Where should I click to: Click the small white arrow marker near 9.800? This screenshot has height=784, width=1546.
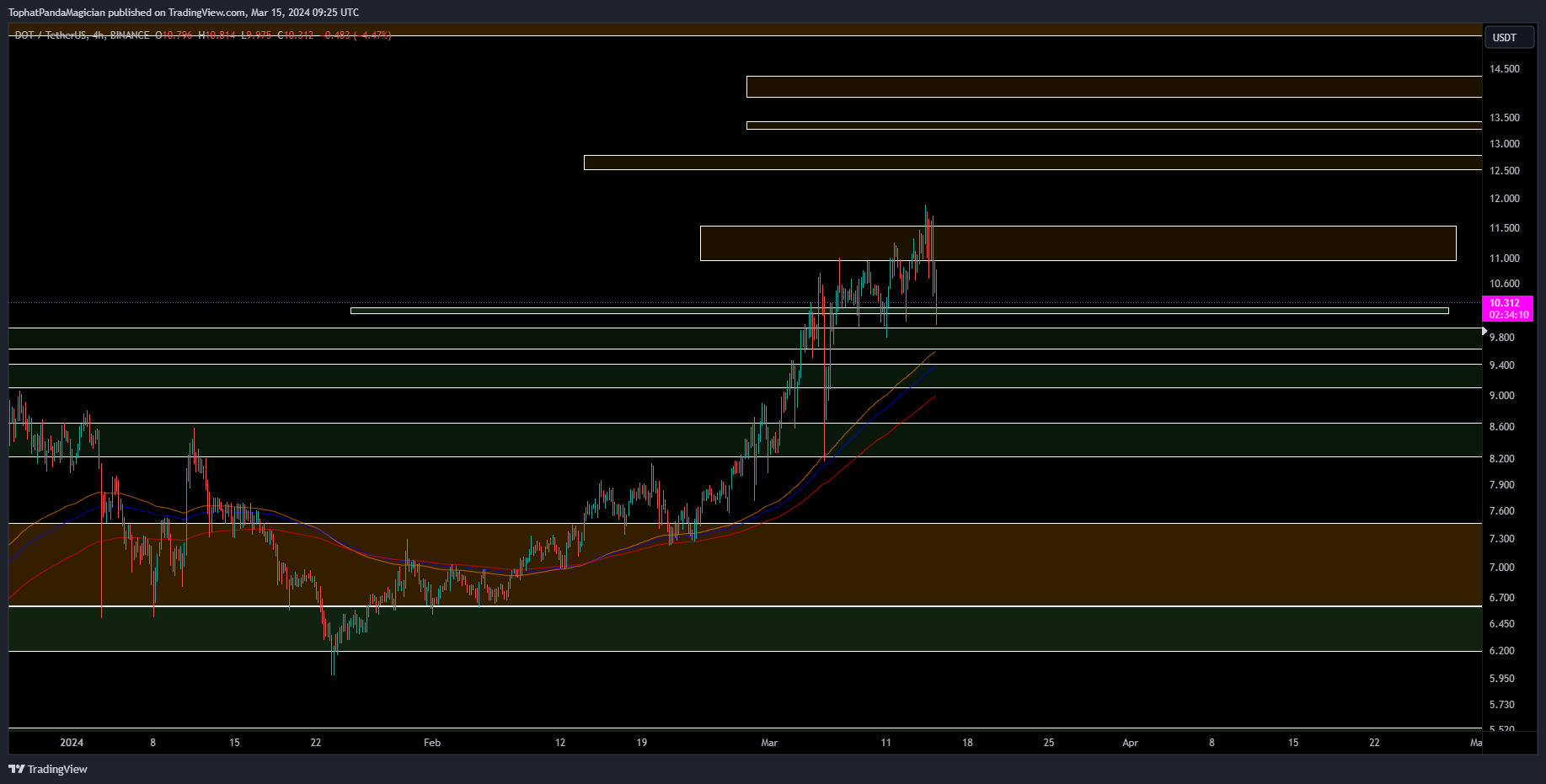click(1484, 332)
